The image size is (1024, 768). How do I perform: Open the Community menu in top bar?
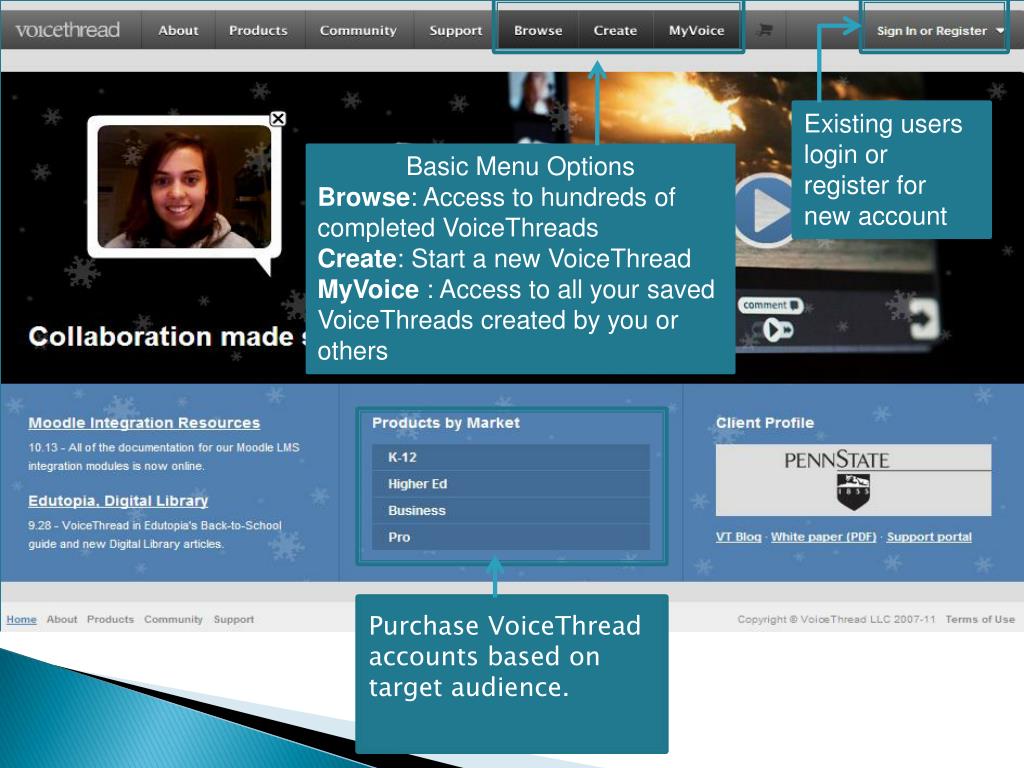(x=358, y=30)
